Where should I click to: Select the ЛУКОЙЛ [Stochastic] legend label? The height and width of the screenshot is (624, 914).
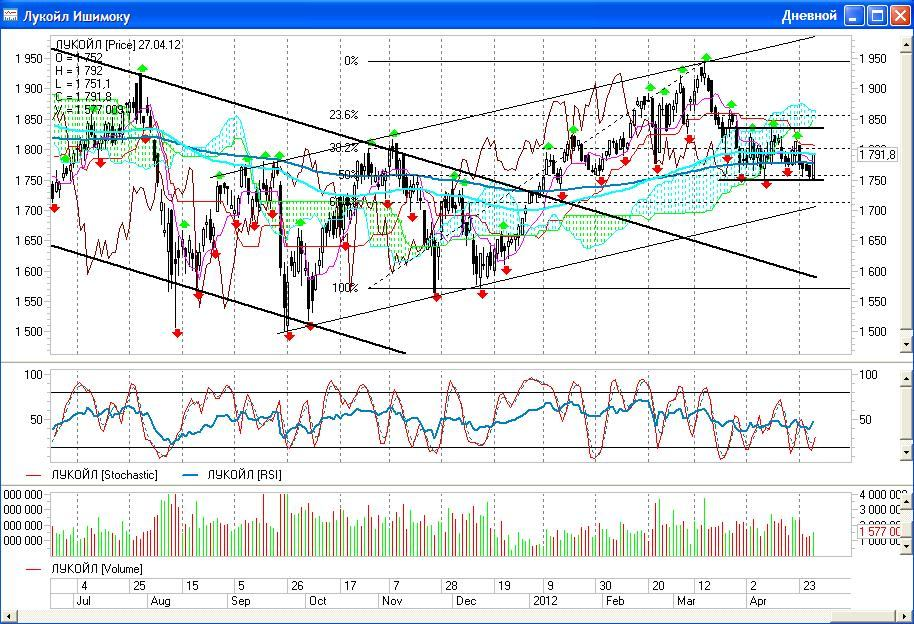[x=104, y=475]
